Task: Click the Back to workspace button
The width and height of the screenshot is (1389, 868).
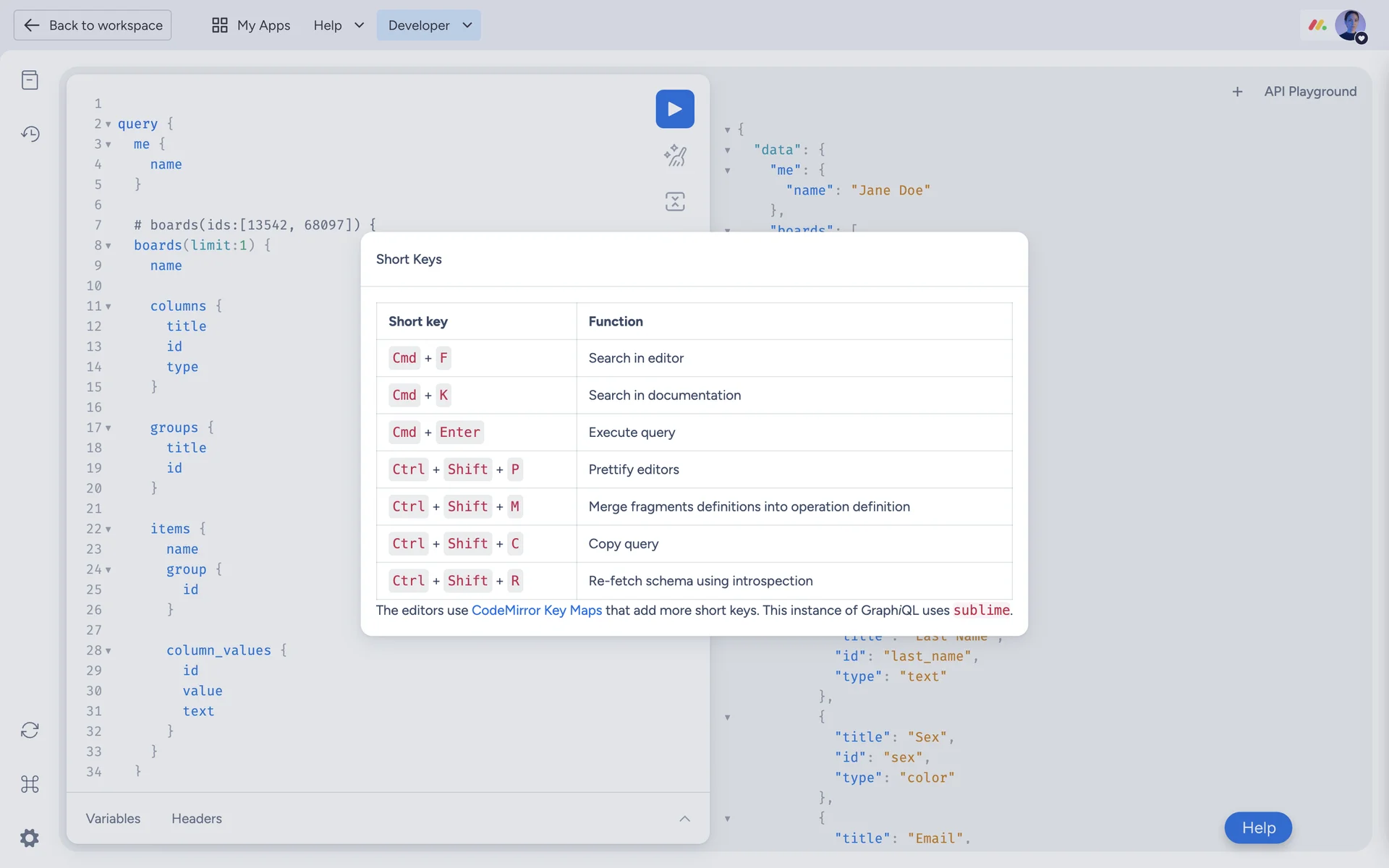Action: [x=93, y=25]
